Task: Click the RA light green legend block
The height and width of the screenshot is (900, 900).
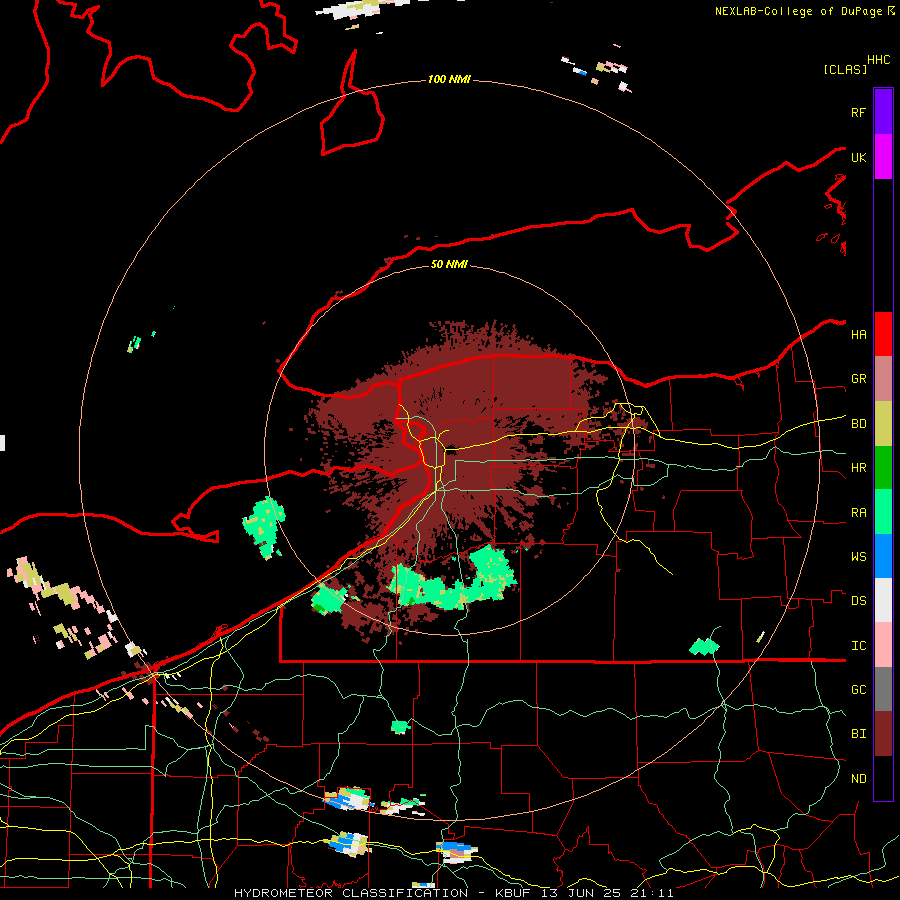Action: [x=883, y=512]
